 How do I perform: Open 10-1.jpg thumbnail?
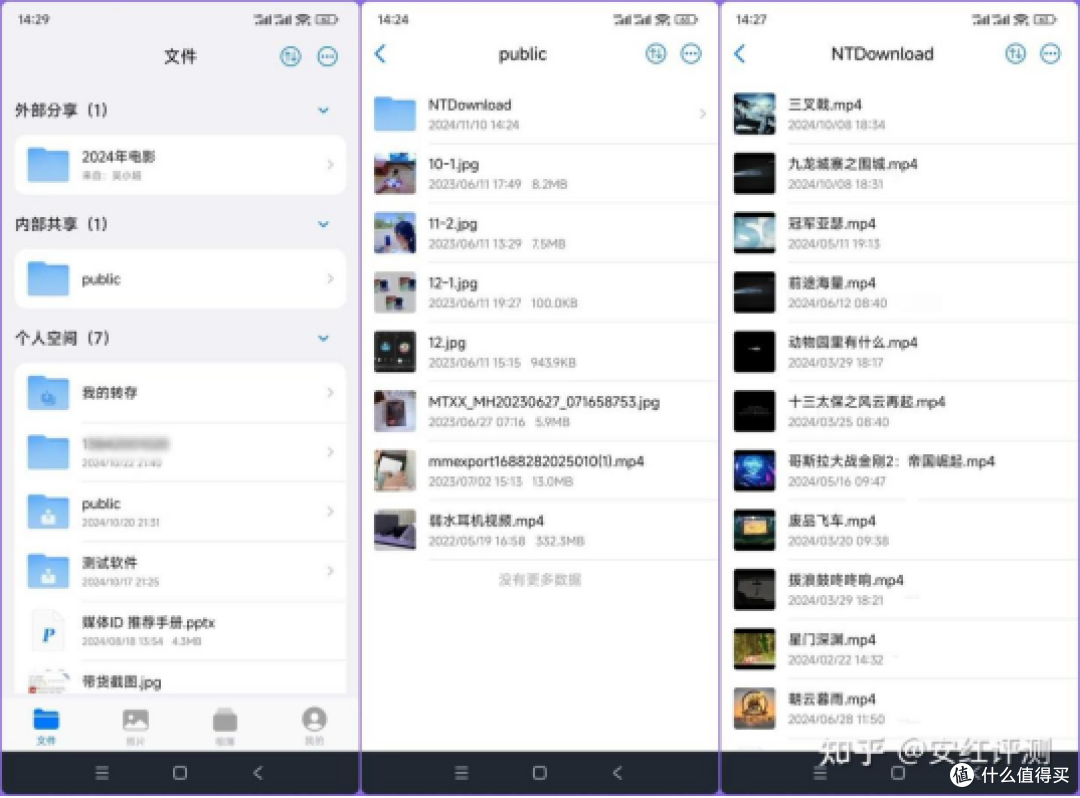(x=395, y=174)
